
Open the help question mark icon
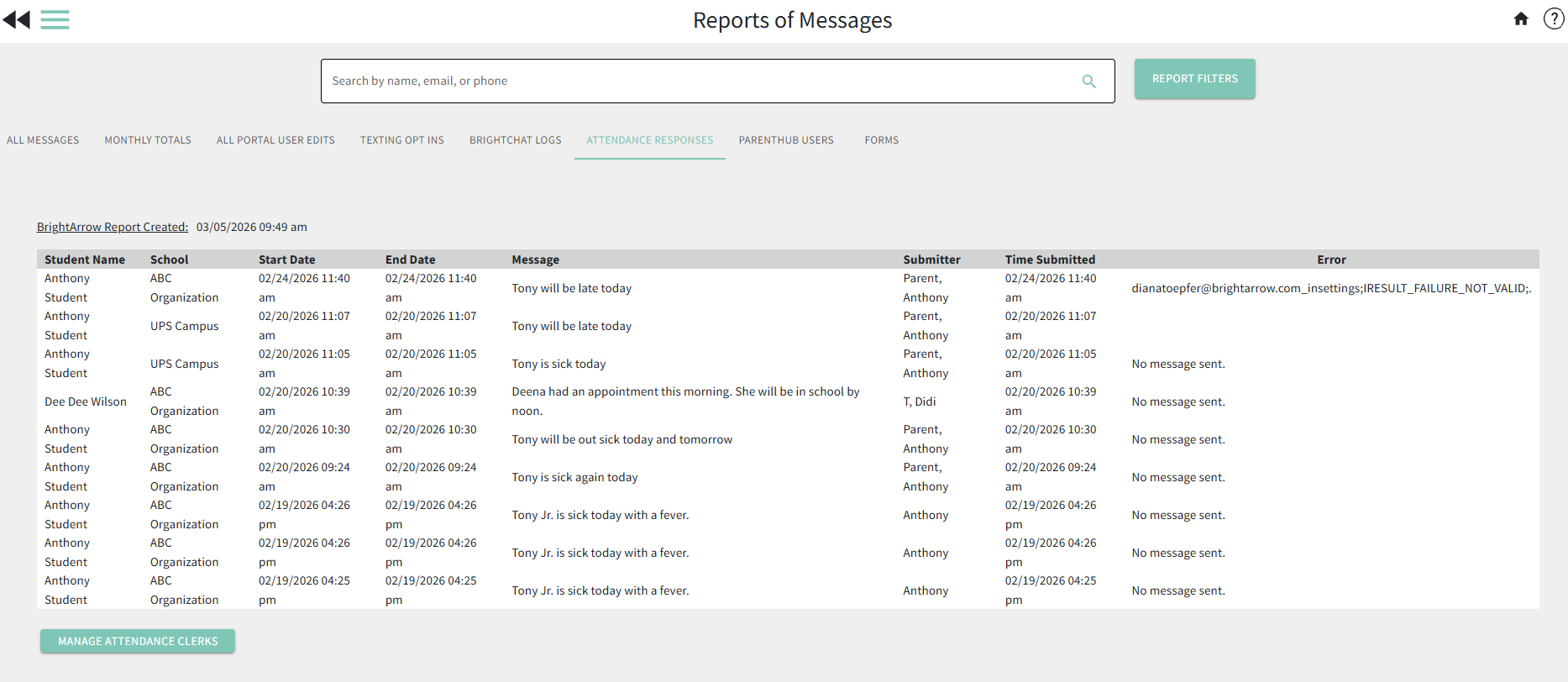[1554, 18]
